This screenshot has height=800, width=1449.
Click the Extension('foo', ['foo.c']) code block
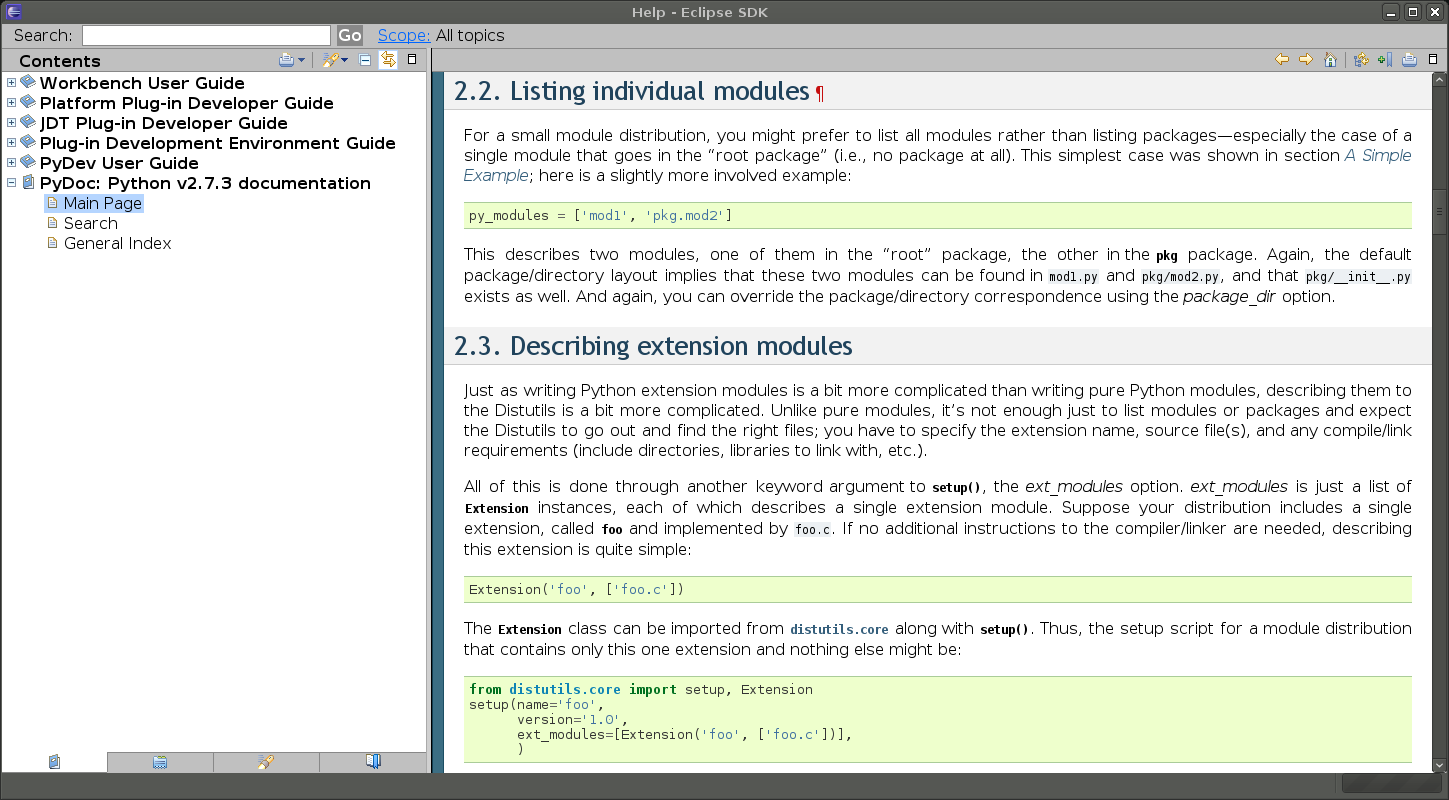(938, 589)
